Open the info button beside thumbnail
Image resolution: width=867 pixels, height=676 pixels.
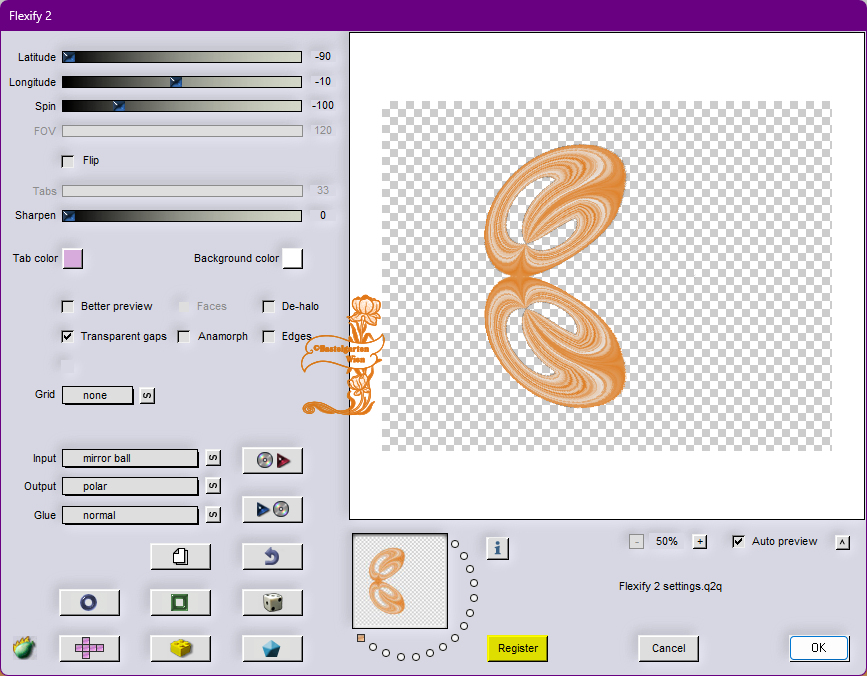click(498, 548)
